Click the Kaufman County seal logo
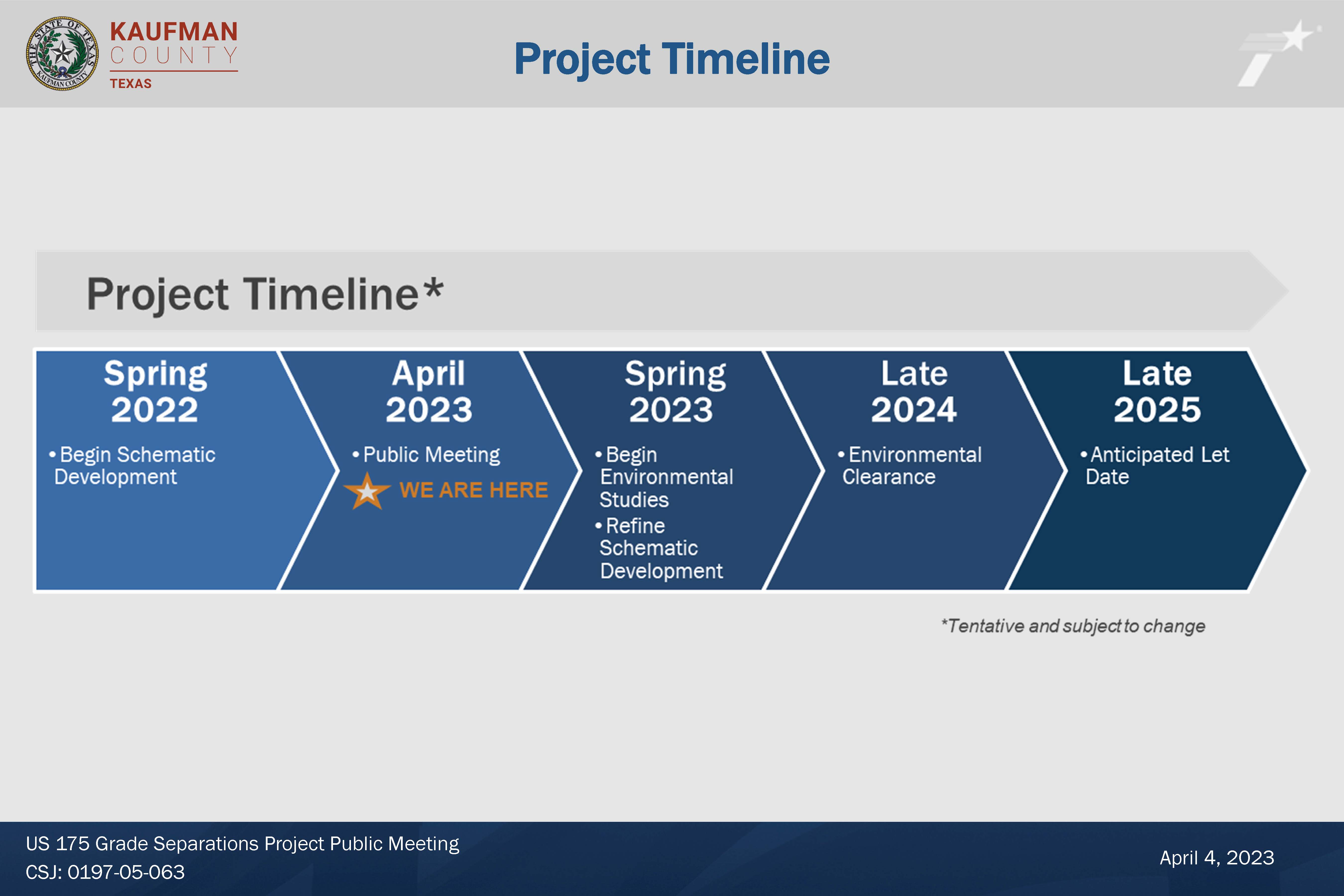The image size is (1344, 896). pyautogui.click(x=62, y=53)
